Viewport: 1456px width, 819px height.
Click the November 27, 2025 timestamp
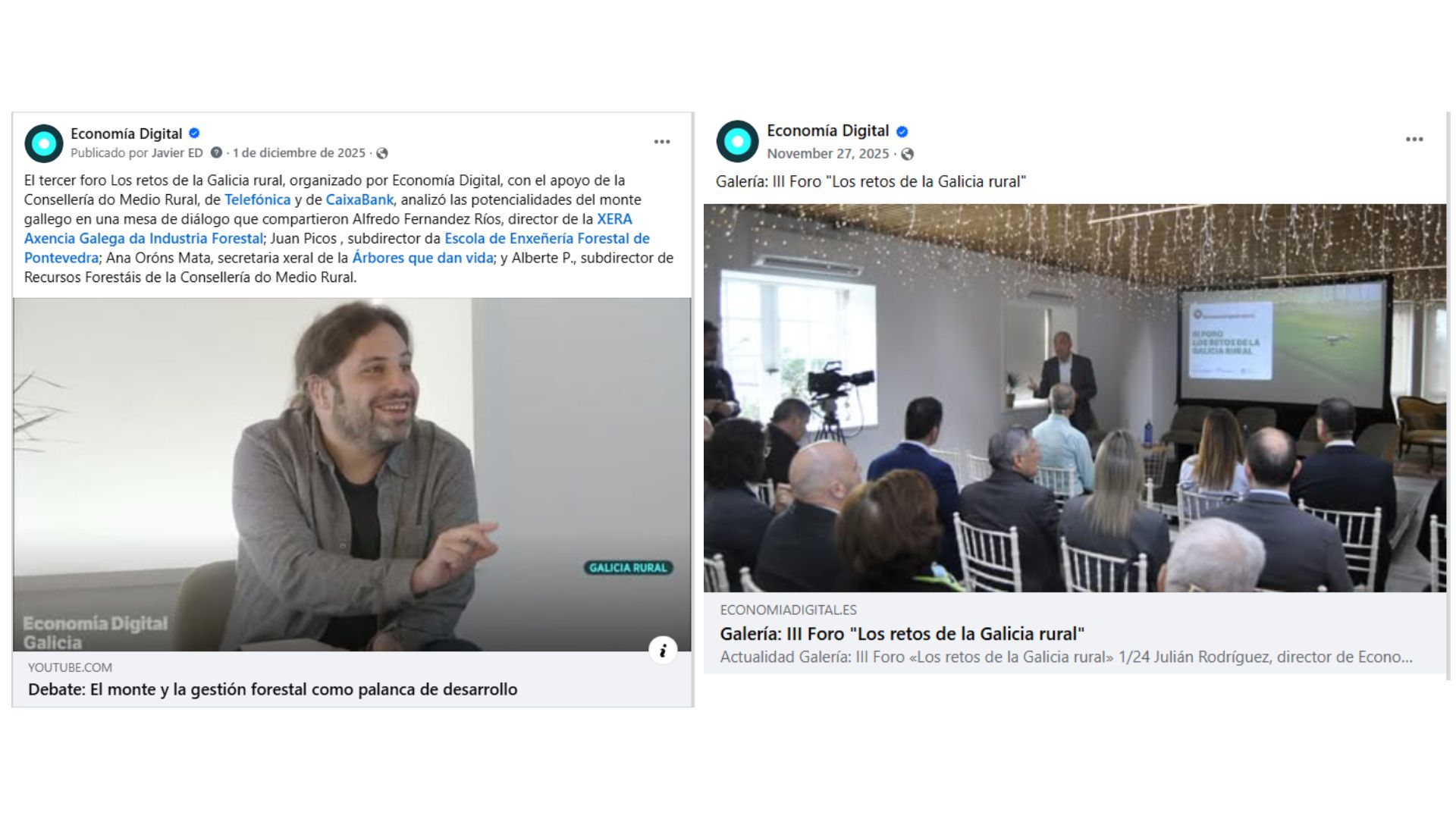(827, 154)
